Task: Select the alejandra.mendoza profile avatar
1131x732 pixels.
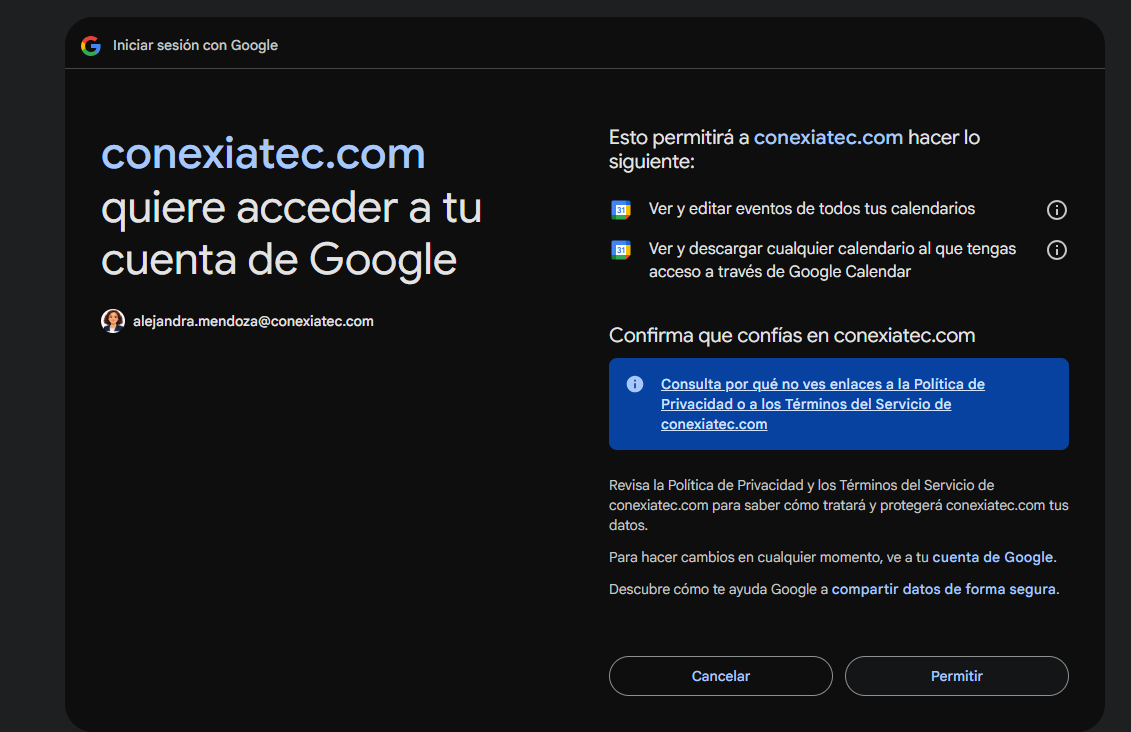Action: pyautogui.click(x=113, y=320)
